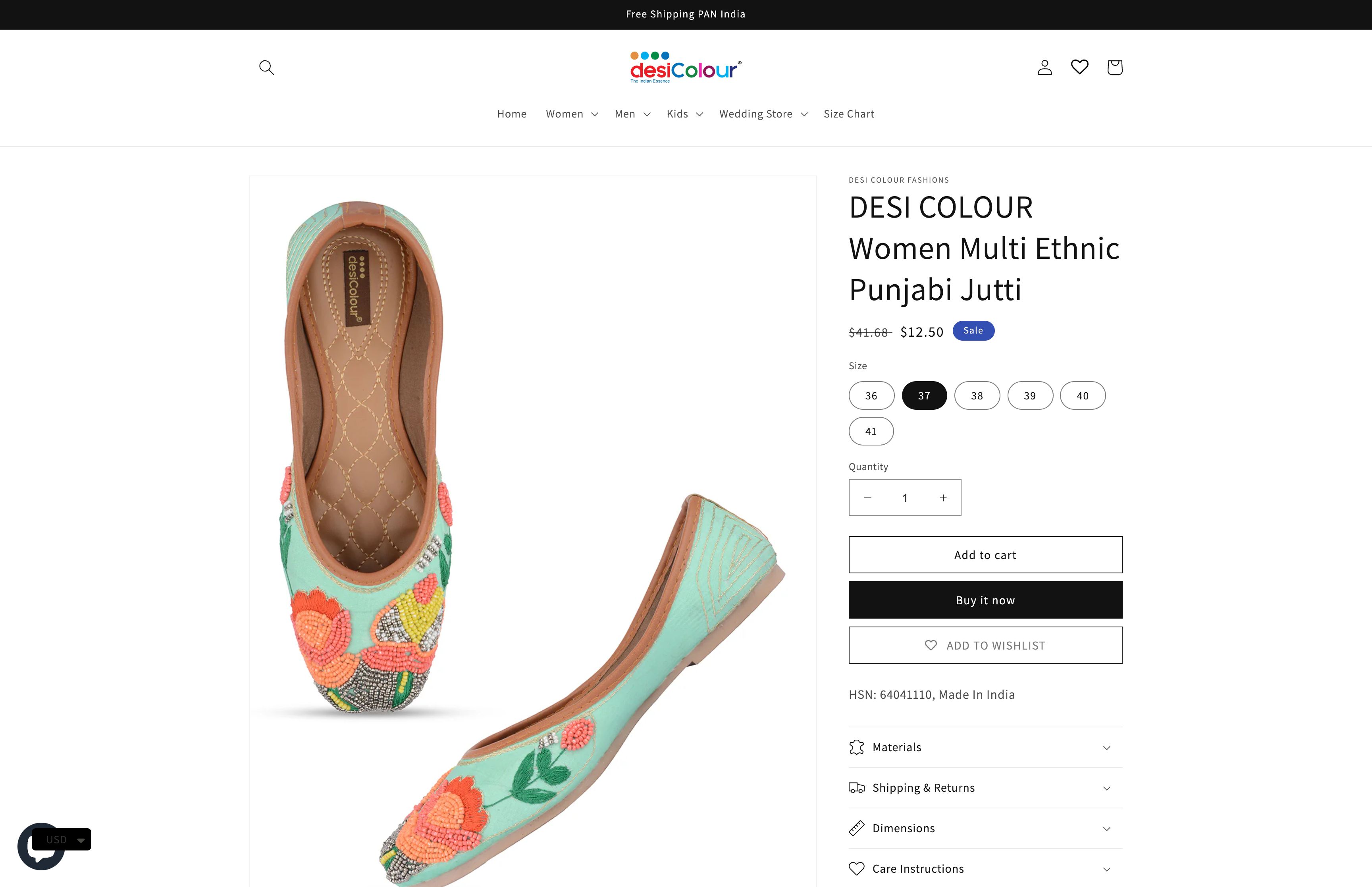Screen dimensions: 1372x887
Task: Open the Size Chart page
Action: point(849,114)
